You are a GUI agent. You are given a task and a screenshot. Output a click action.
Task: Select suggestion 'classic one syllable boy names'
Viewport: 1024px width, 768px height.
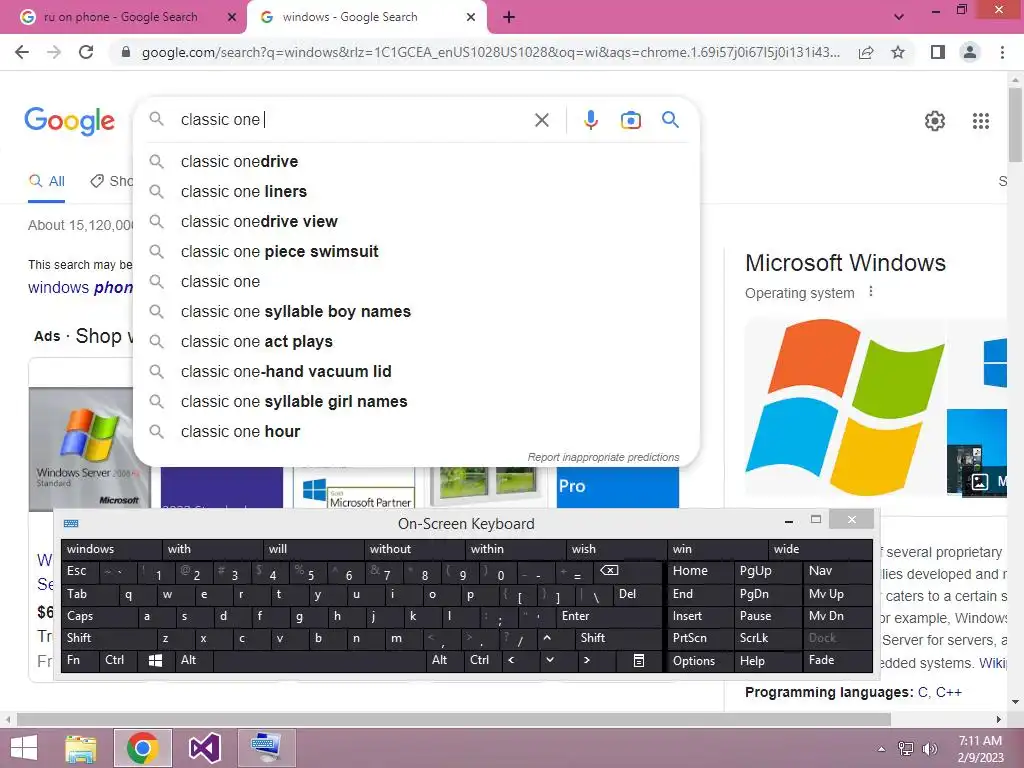[x=416, y=312]
